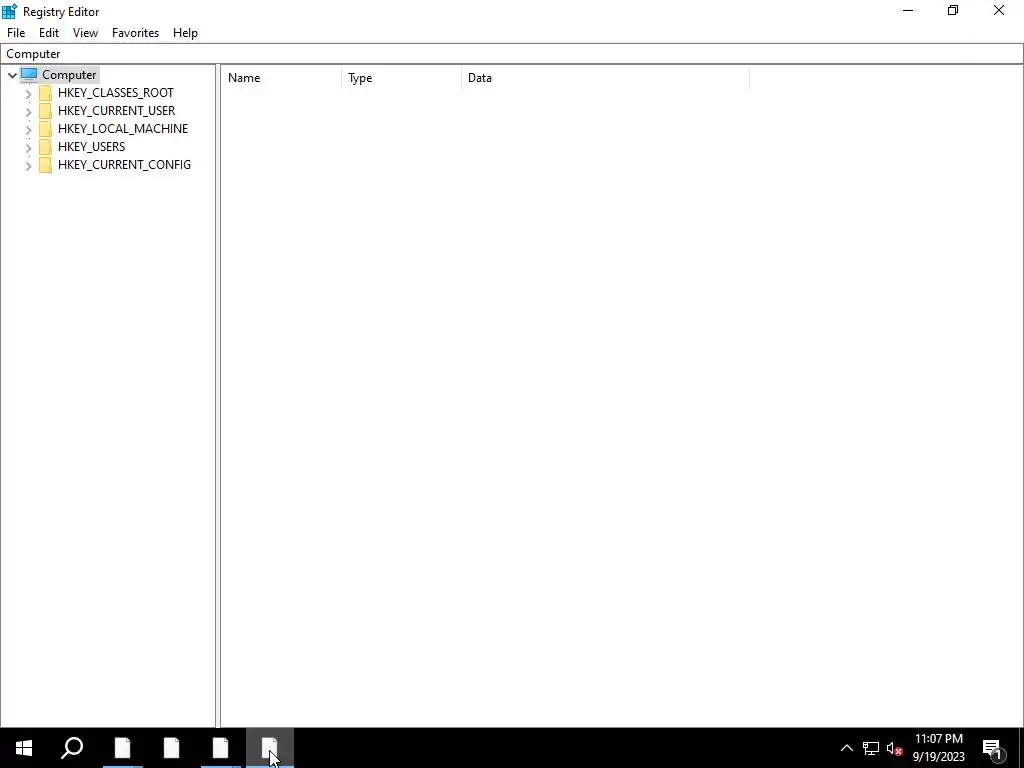Open the Help menu
The width and height of the screenshot is (1024, 768).
[185, 33]
